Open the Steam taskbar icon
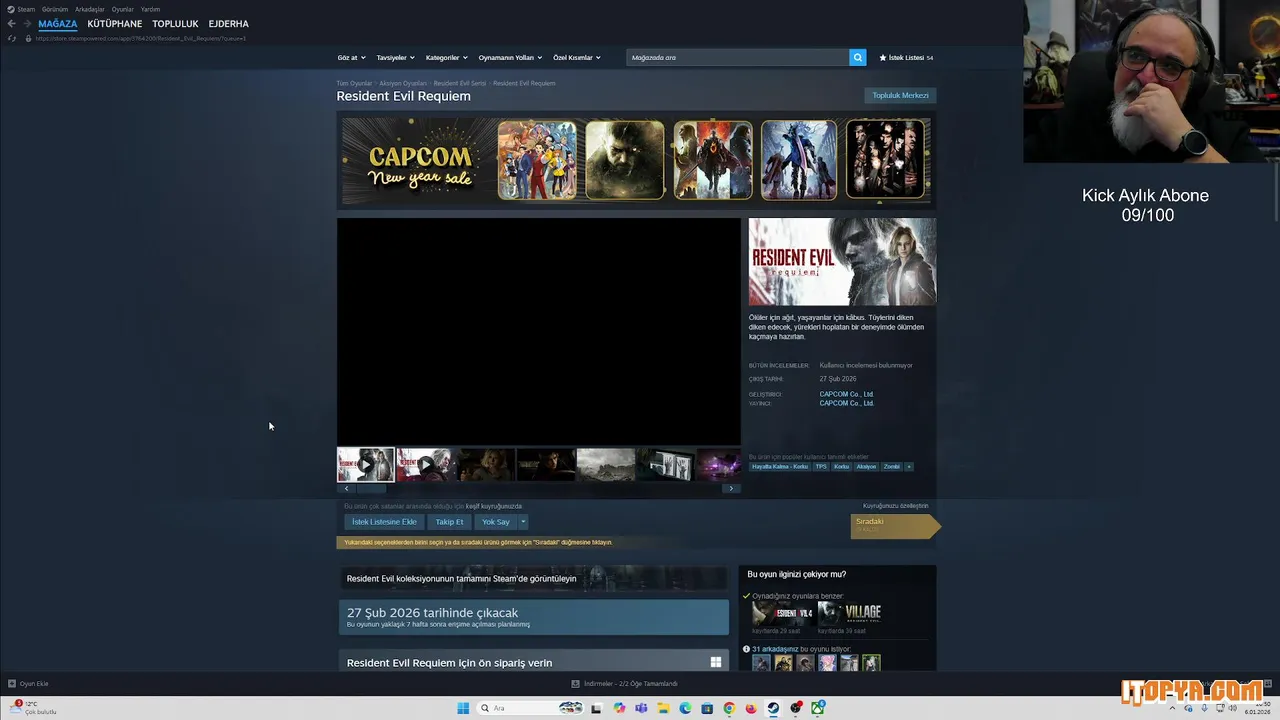Viewport: 1280px width, 720px height. pos(773,708)
